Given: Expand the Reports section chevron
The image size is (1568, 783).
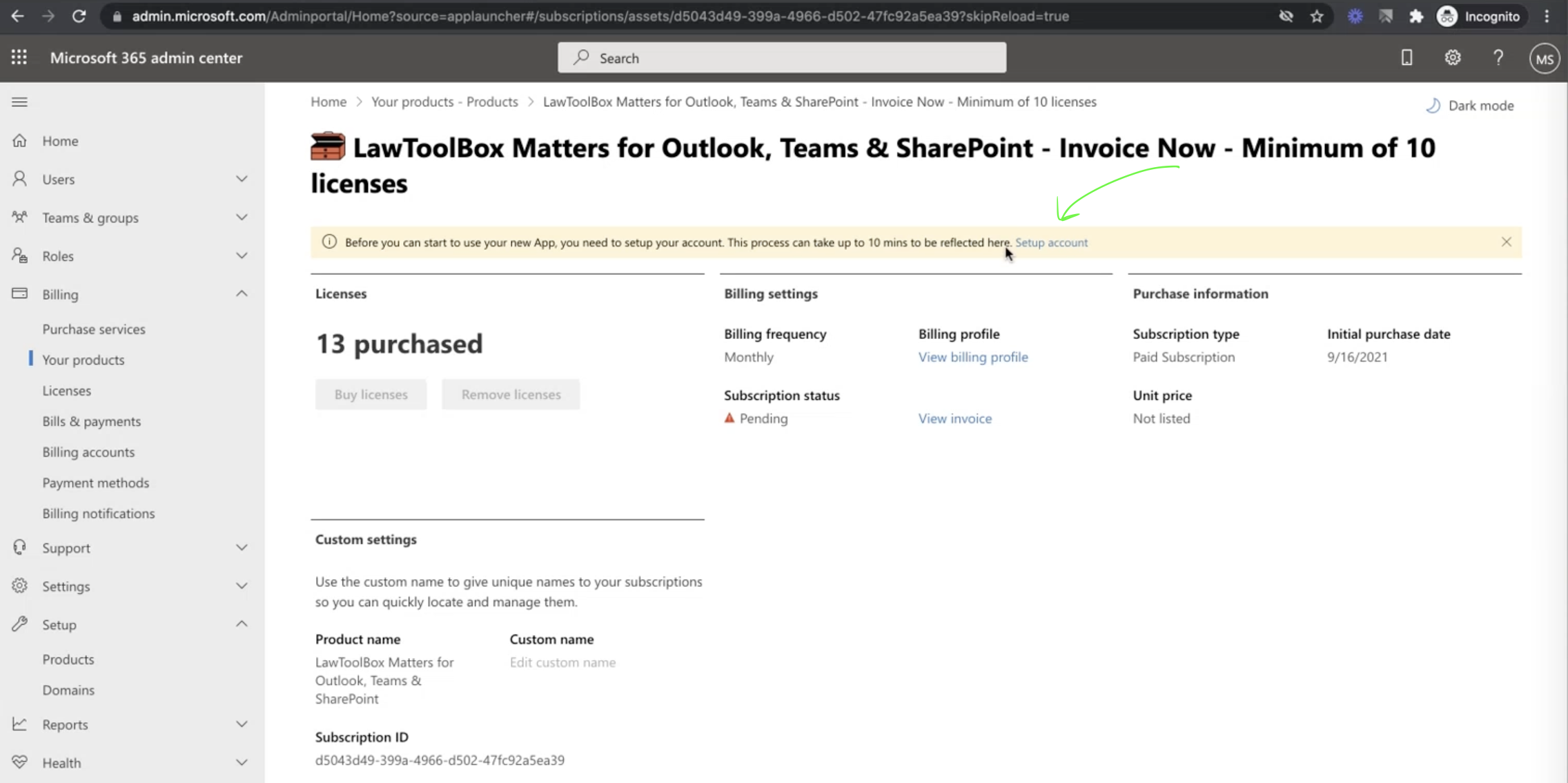Looking at the screenshot, I should tap(241, 724).
